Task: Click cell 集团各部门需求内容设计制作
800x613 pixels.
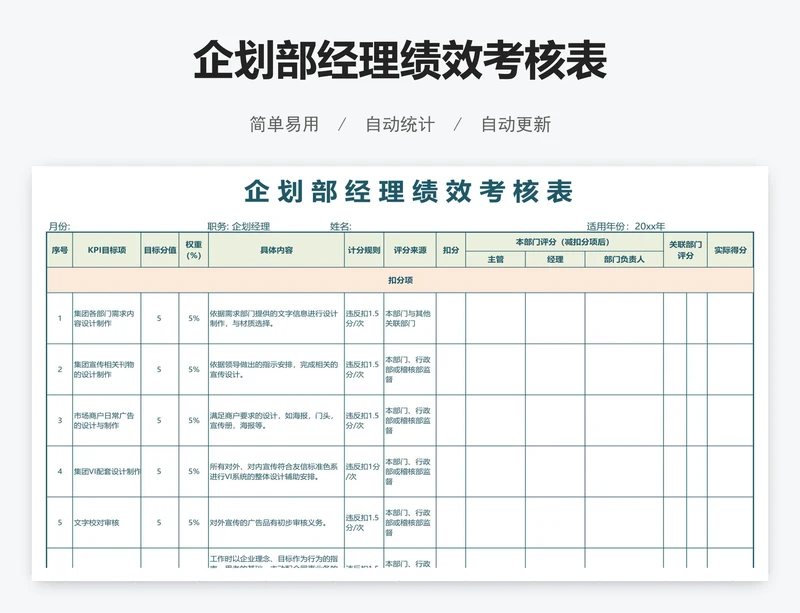Action: [107, 318]
